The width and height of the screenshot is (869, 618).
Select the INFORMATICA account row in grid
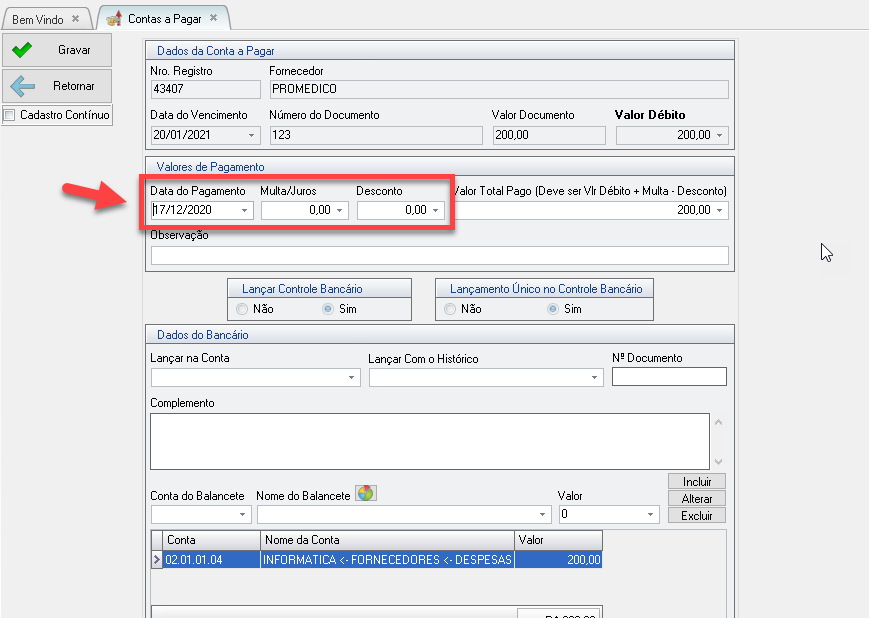click(386, 560)
